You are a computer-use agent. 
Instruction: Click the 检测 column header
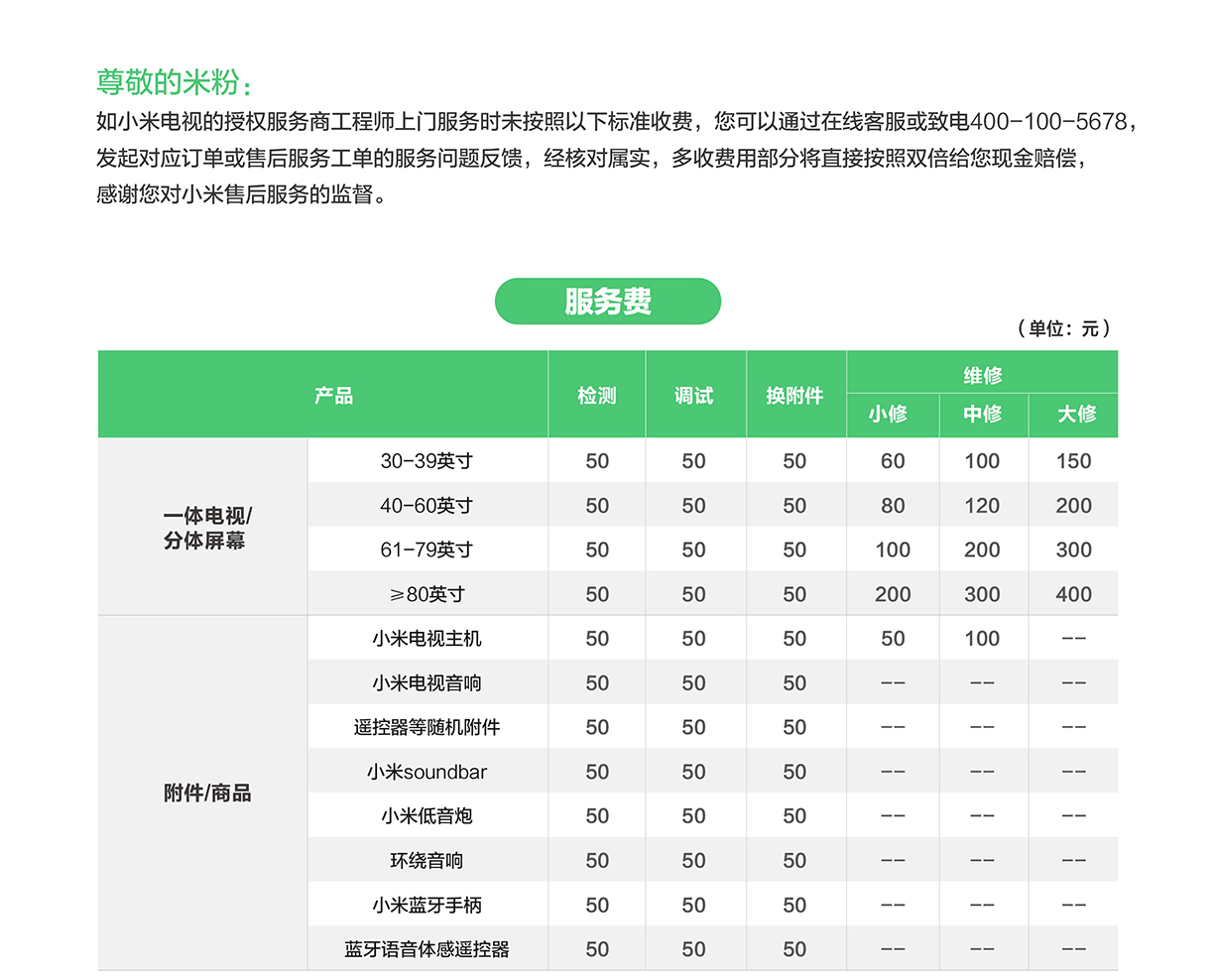click(x=597, y=396)
